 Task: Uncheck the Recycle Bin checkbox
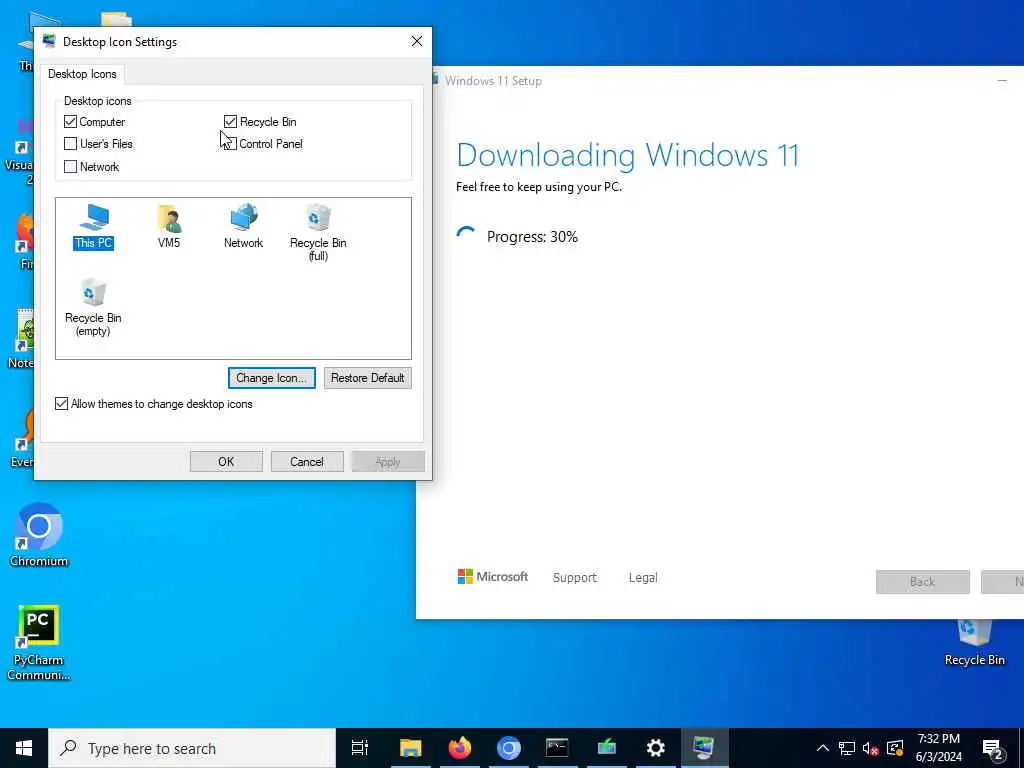point(230,121)
